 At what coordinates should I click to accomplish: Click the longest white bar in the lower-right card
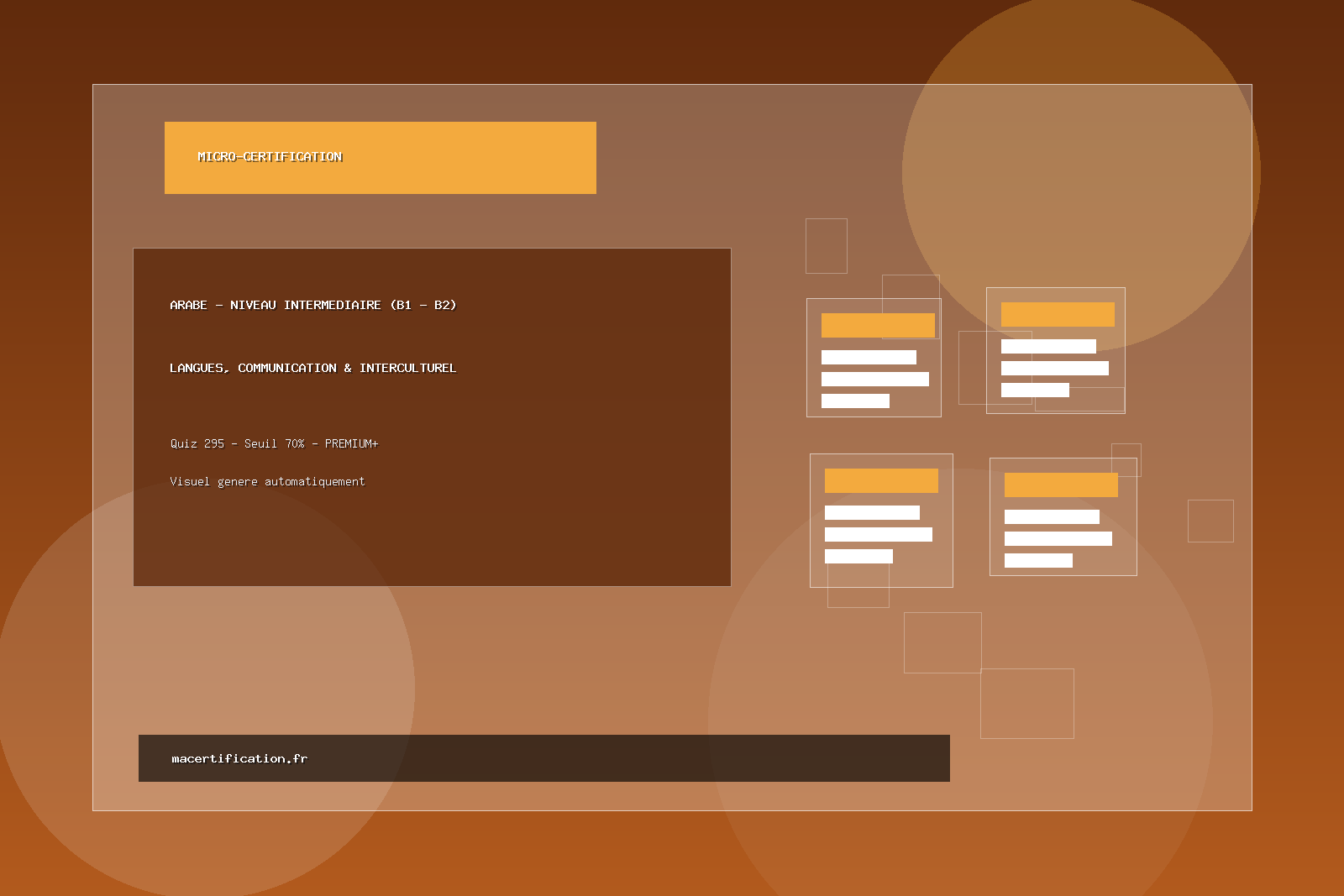(1058, 538)
